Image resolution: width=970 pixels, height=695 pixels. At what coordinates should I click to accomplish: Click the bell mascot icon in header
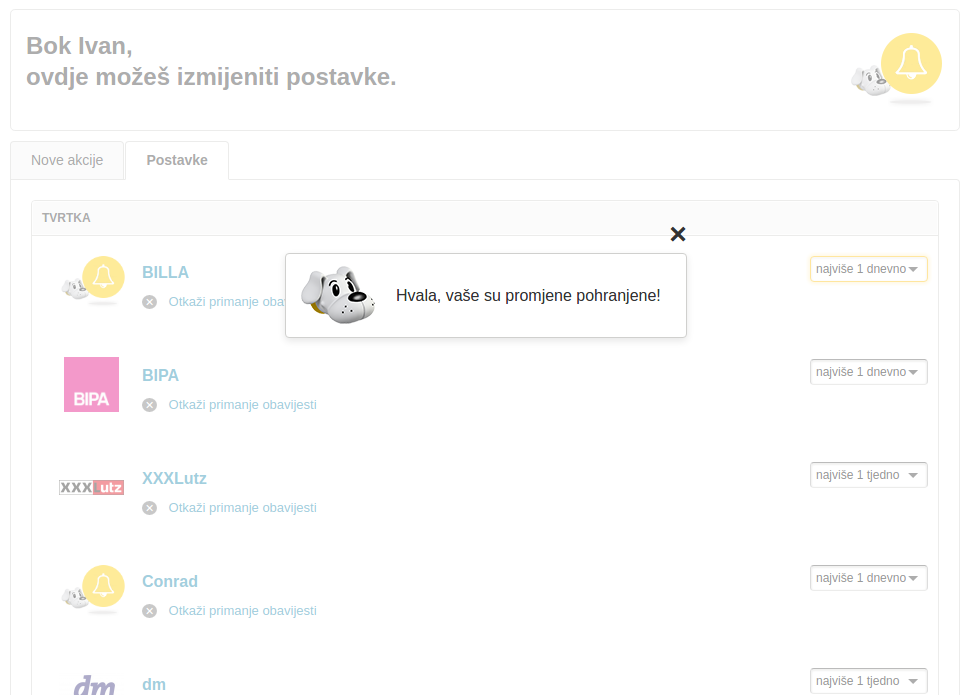point(897,68)
